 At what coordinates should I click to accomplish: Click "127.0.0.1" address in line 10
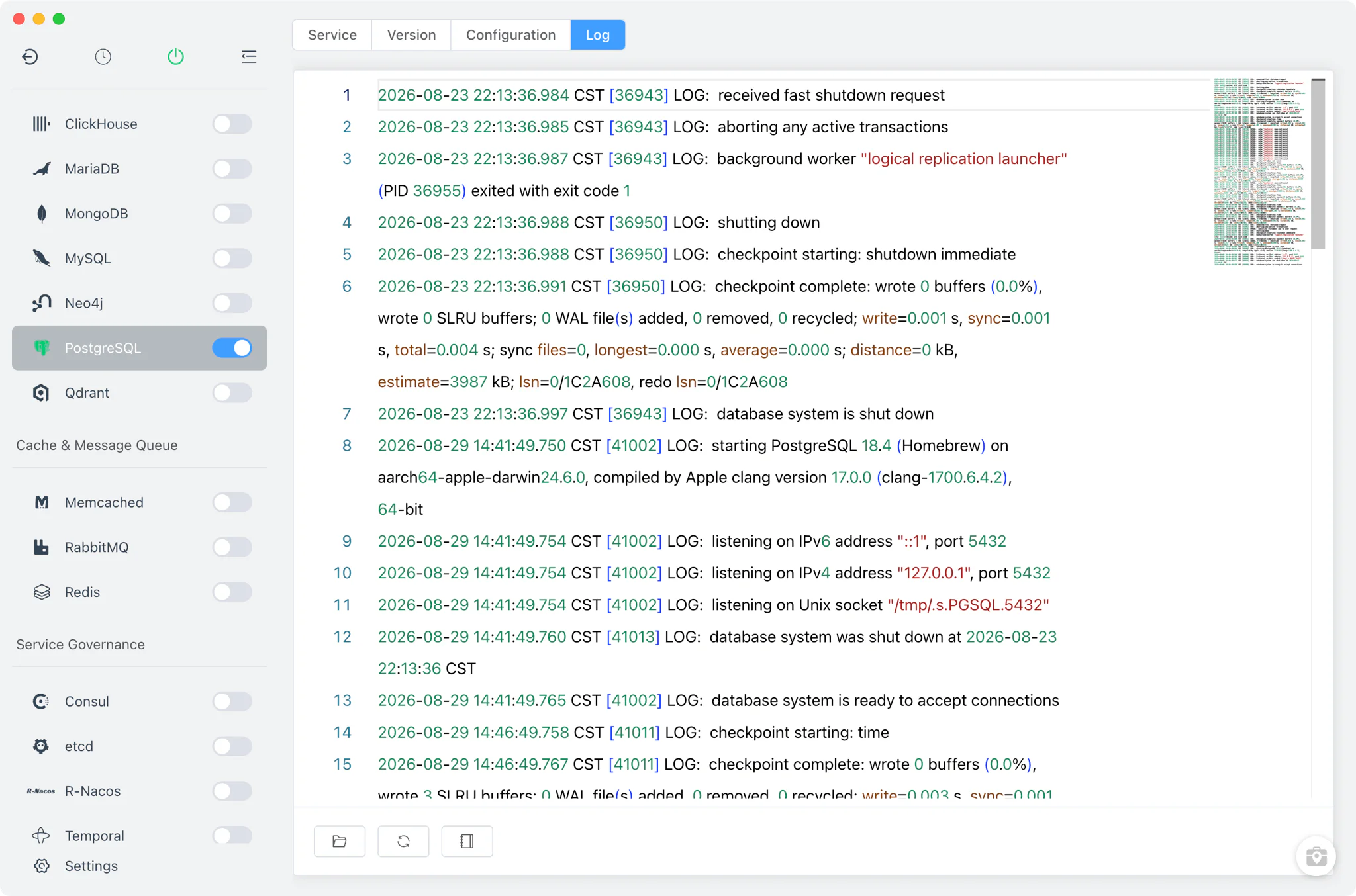pyautogui.click(x=934, y=573)
